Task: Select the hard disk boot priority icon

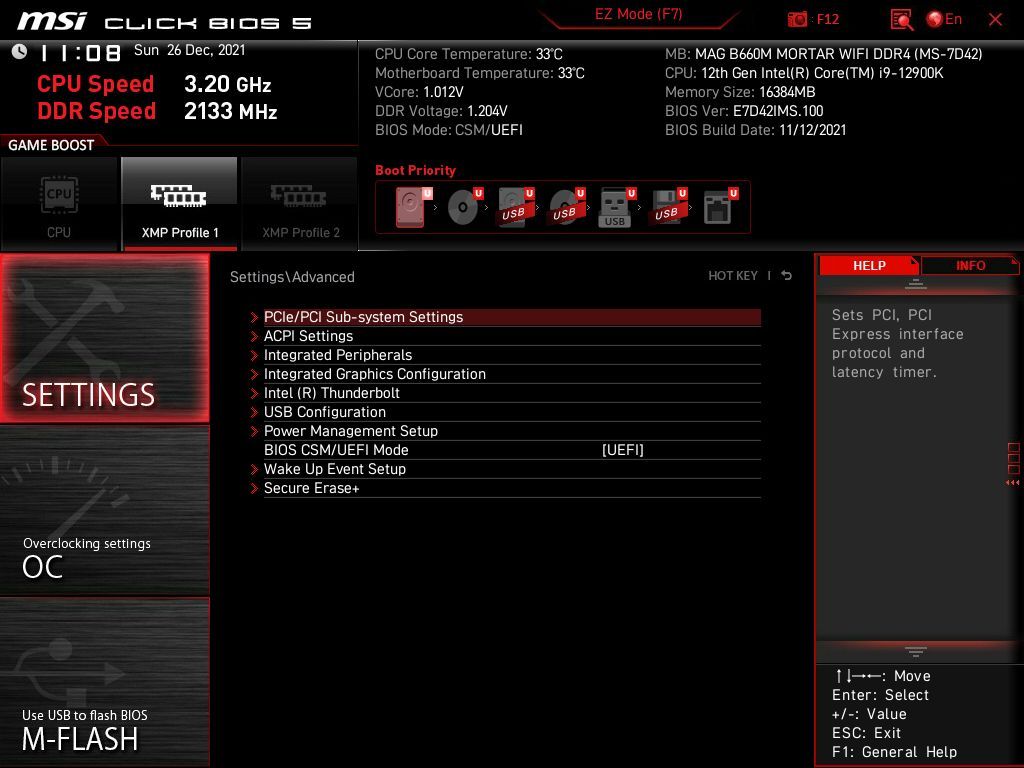Action: click(x=411, y=208)
